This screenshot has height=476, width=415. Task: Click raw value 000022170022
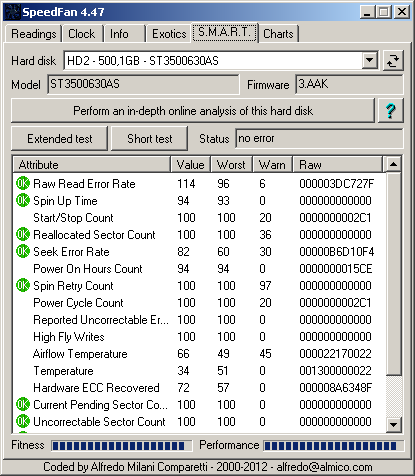(335, 354)
